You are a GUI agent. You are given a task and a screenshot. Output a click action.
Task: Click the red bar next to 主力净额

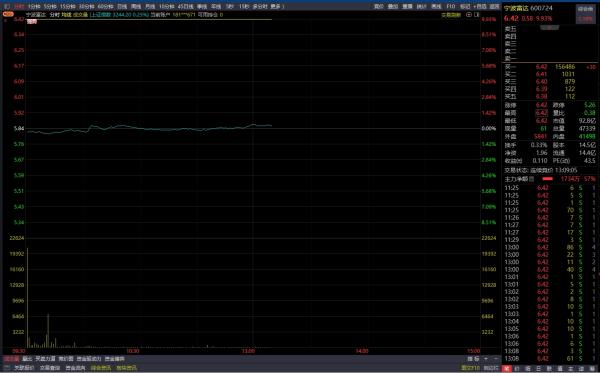click(548, 179)
